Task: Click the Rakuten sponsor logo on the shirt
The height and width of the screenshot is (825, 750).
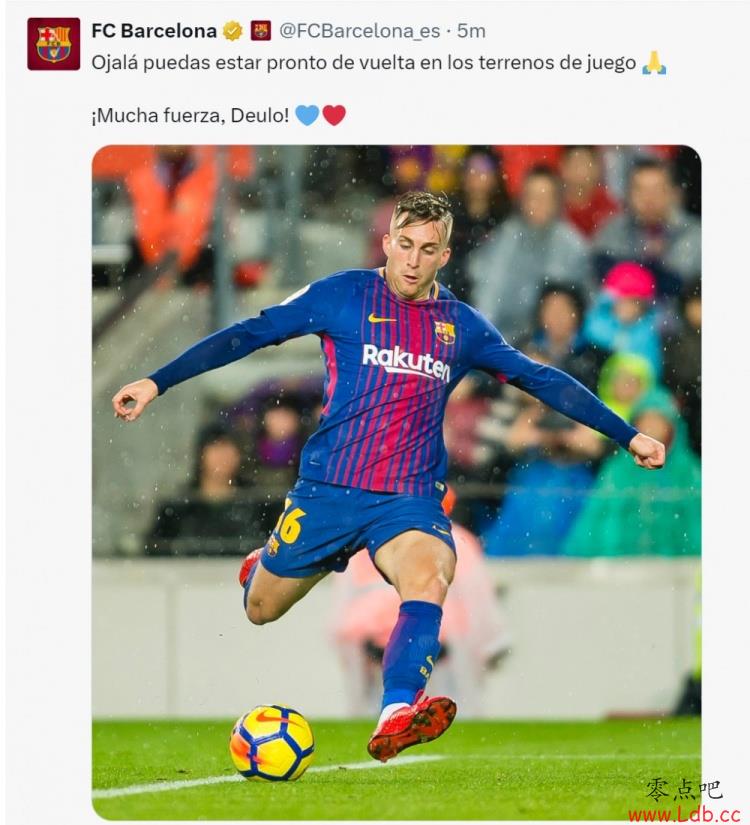Action: point(406,362)
